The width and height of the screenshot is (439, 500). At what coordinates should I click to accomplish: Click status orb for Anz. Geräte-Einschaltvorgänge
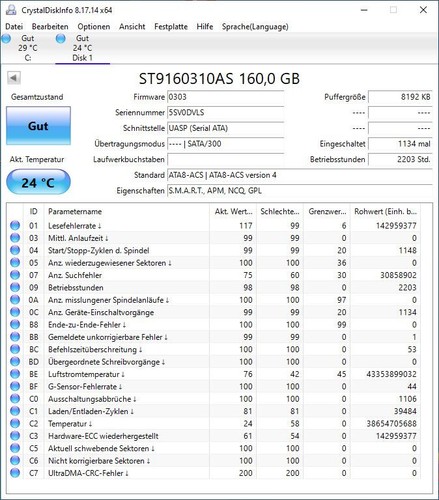point(15,312)
